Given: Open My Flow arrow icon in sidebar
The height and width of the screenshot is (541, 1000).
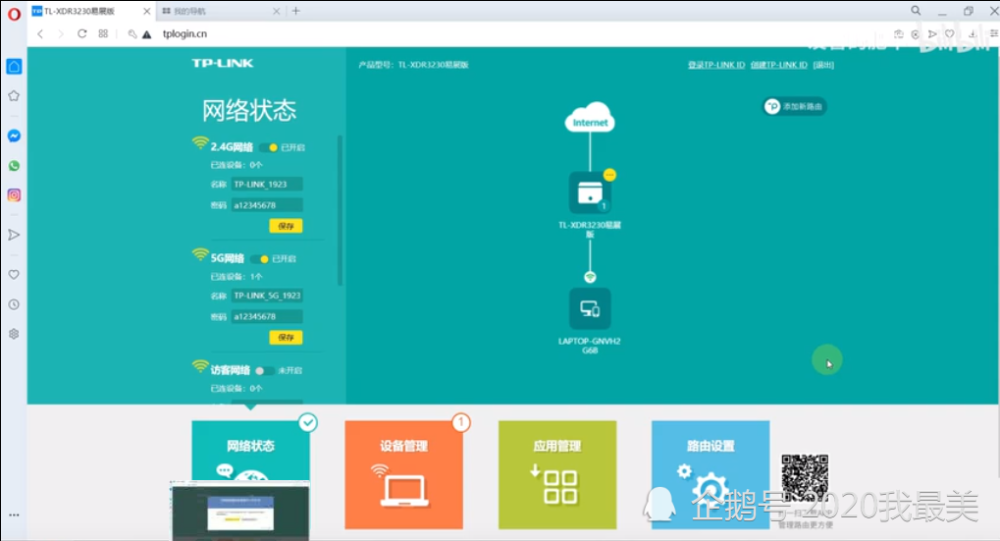Looking at the screenshot, I should click(14, 235).
